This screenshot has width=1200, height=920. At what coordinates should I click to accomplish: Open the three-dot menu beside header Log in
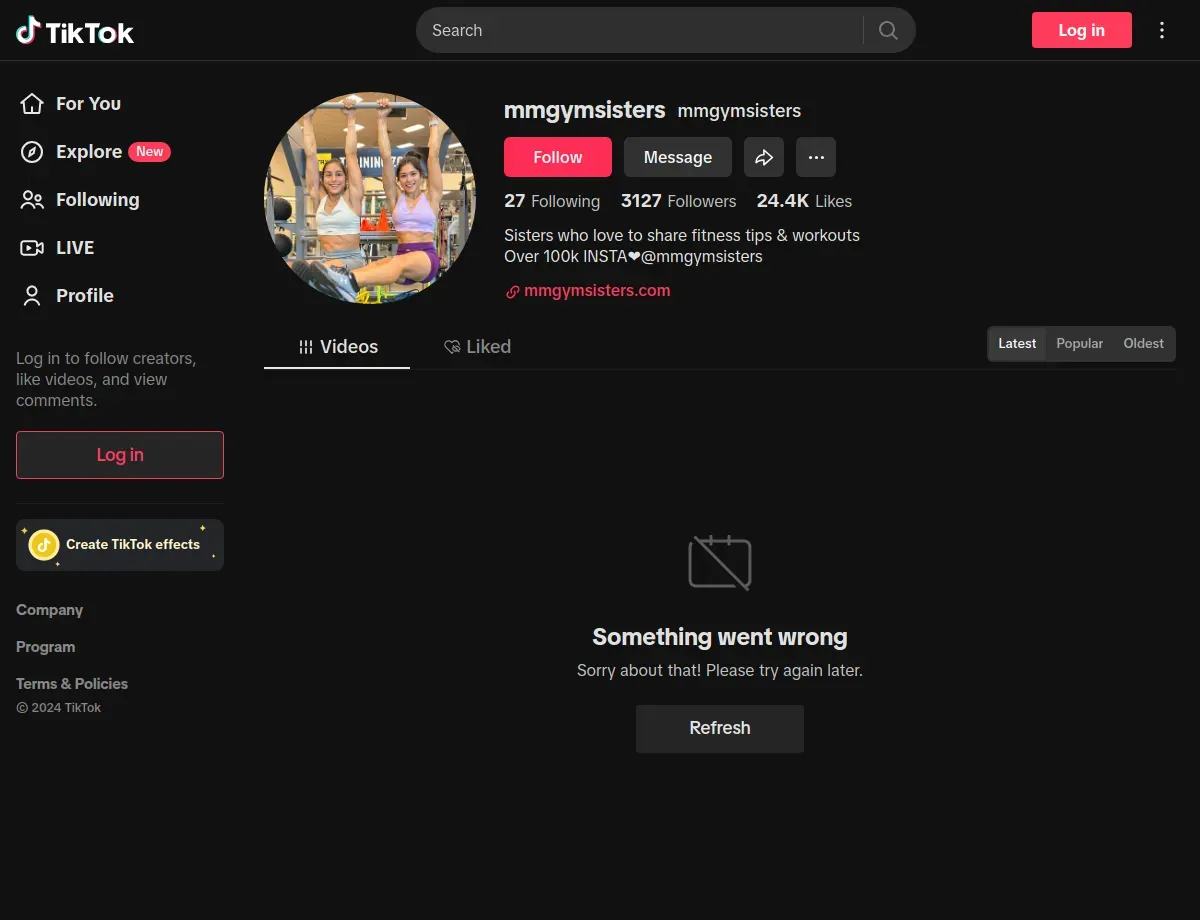[1162, 30]
